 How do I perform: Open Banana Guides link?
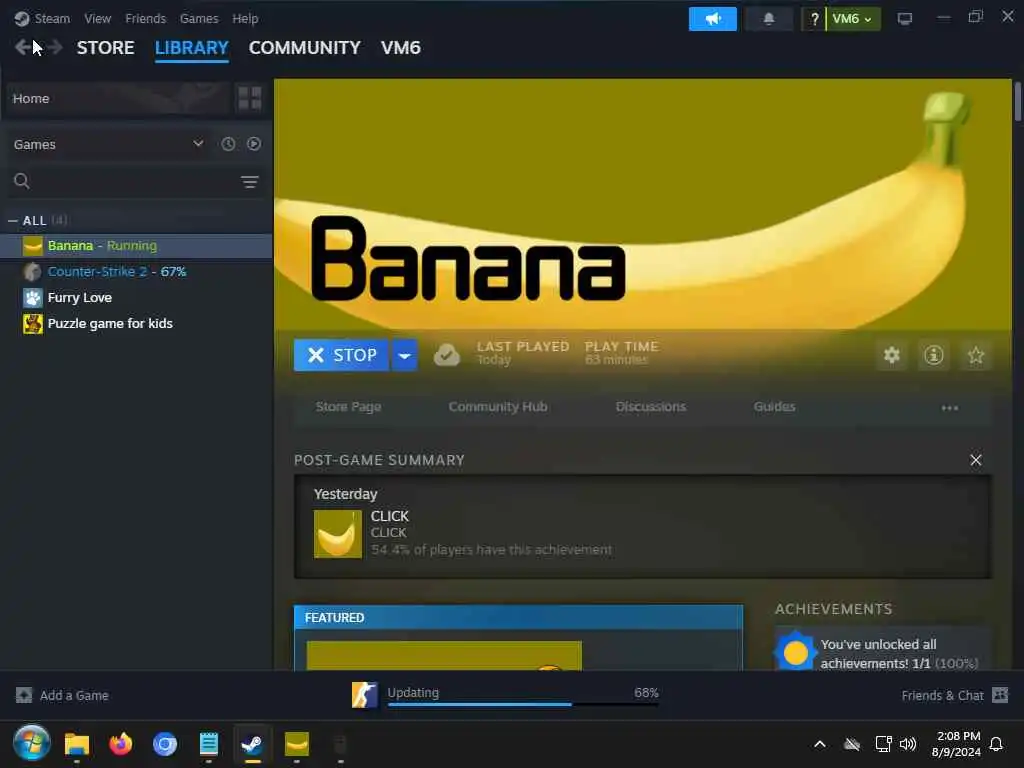pos(775,407)
